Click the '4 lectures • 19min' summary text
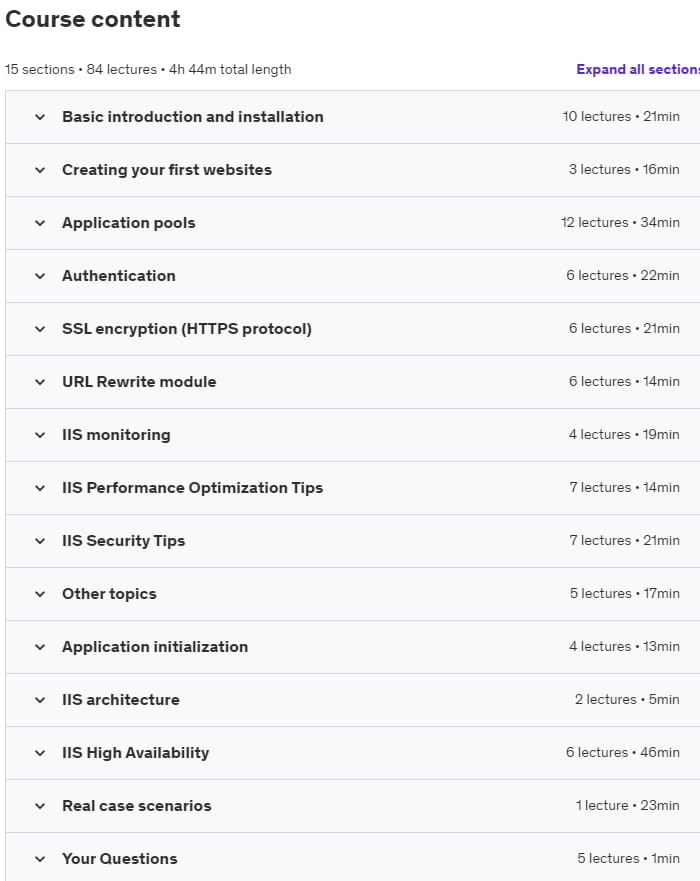 pos(624,434)
